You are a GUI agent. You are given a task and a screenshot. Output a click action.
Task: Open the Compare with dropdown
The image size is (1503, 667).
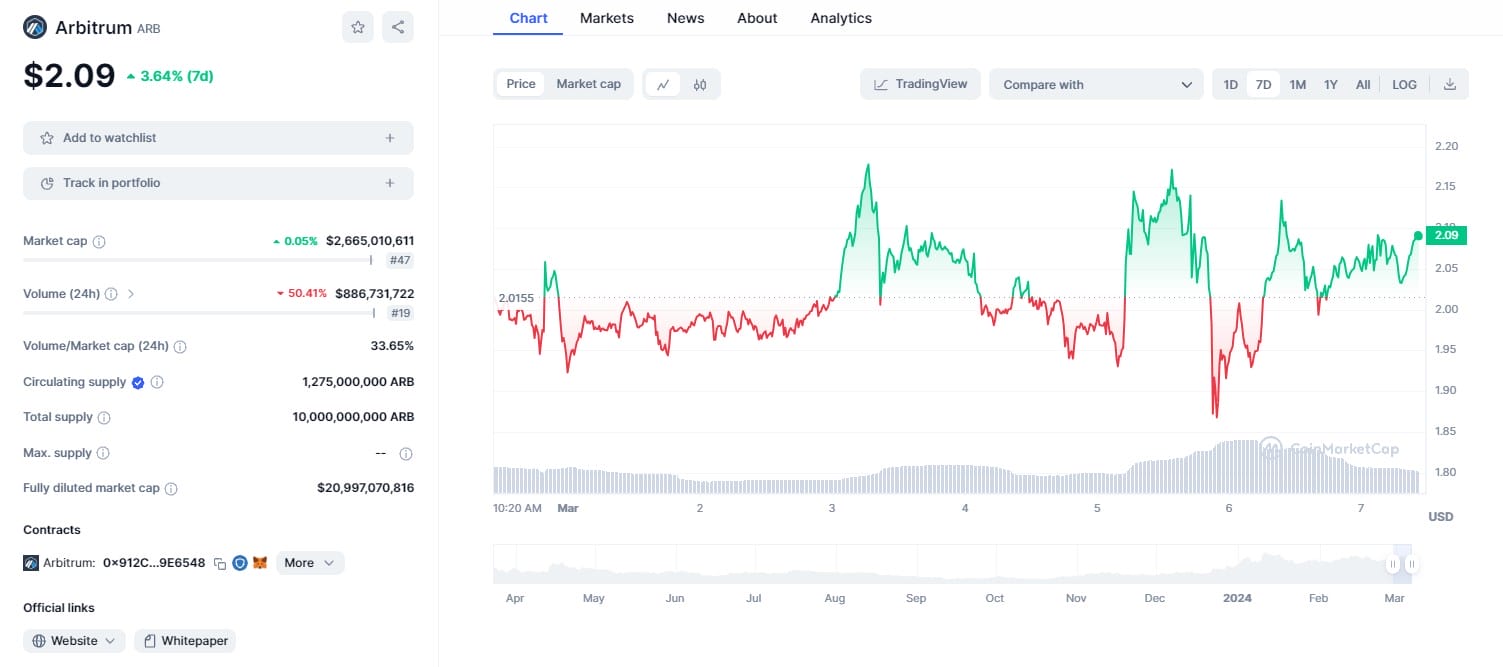[x=1096, y=85]
